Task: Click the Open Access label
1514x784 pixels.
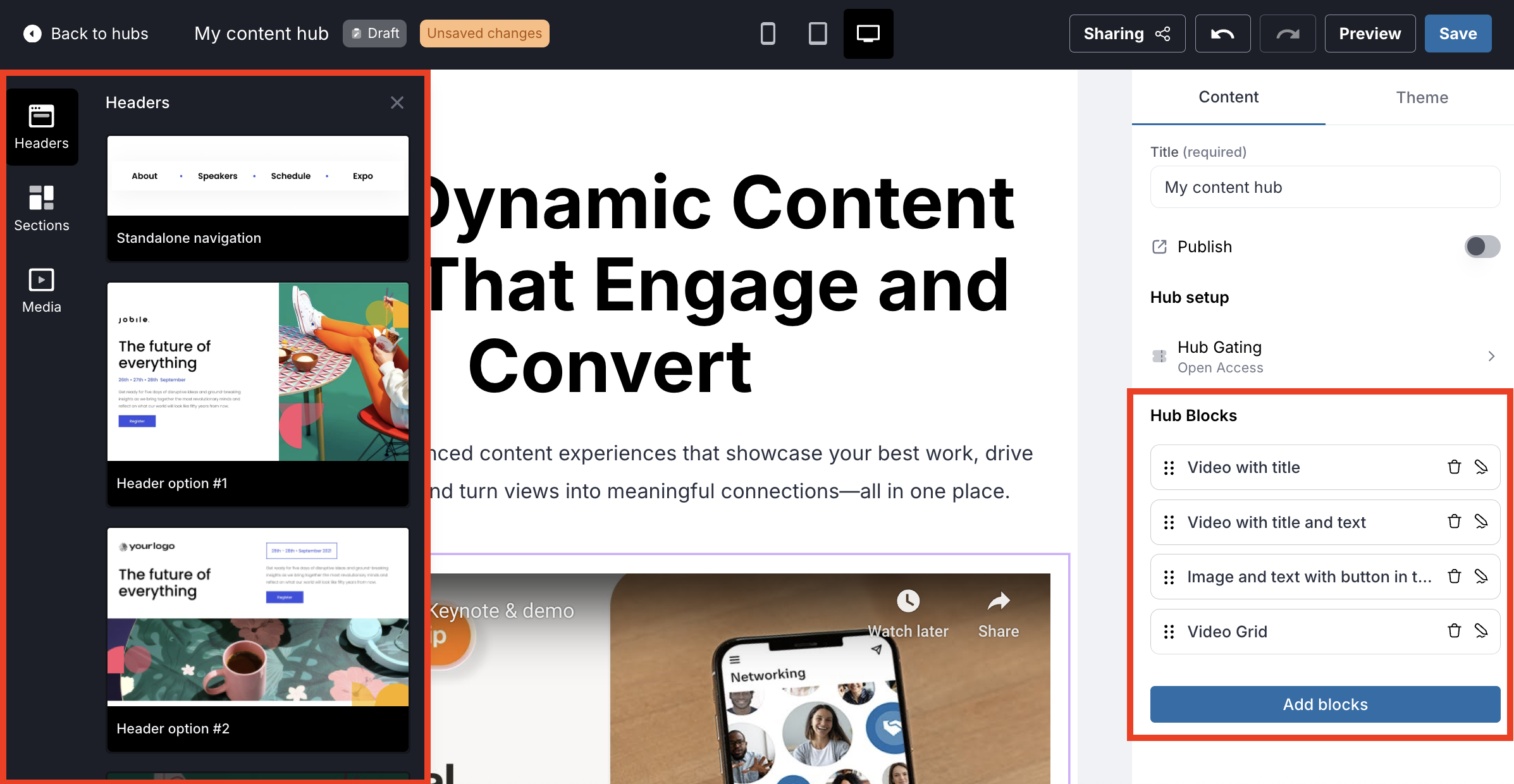Action: pos(1220,368)
